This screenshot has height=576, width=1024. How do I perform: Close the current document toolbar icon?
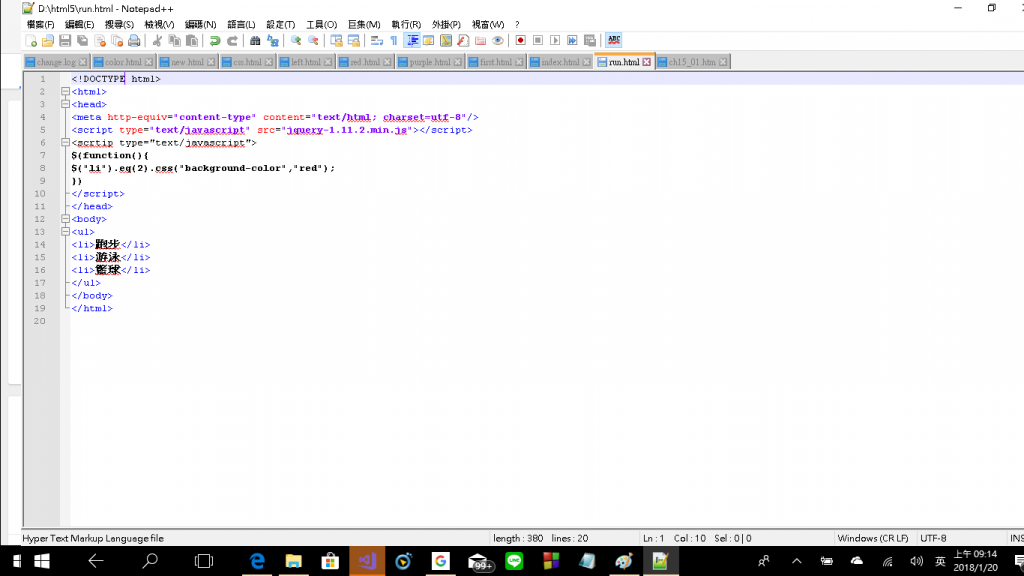point(100,40)
